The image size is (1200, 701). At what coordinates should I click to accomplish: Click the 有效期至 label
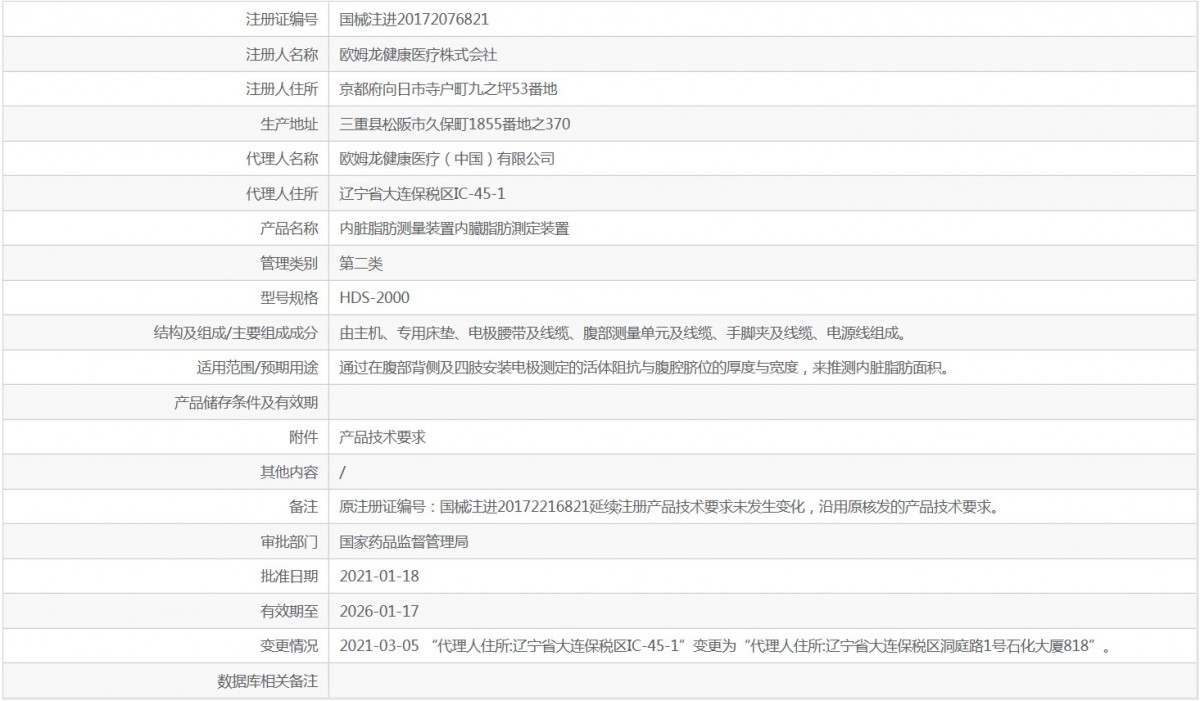click(x=289, y=612)
